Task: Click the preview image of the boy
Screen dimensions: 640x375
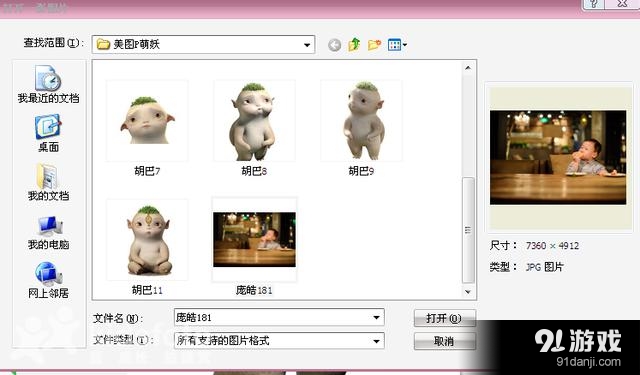Action: 558,158
